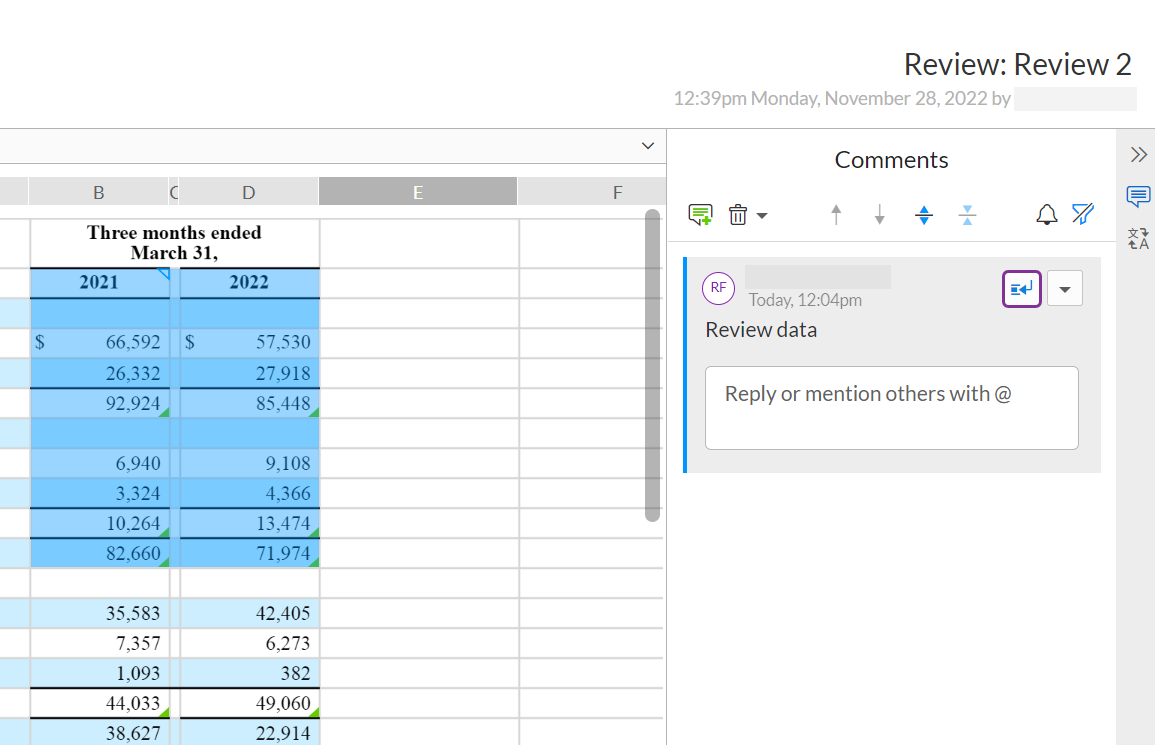Clear the comment filter
The height and width of the screenshot is (745, 1155).
1083,214
